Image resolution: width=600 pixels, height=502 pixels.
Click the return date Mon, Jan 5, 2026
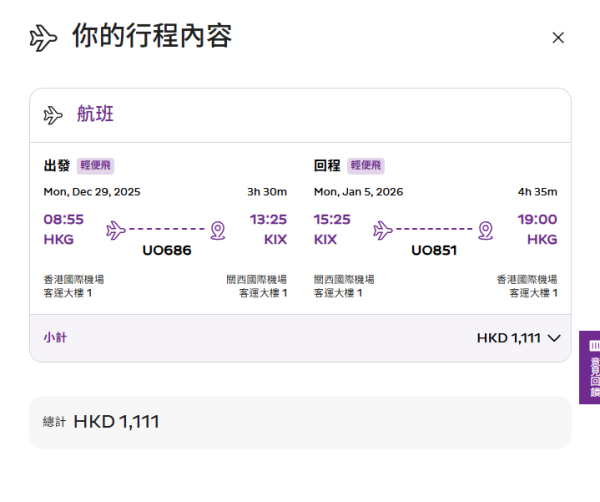[359, 192]
